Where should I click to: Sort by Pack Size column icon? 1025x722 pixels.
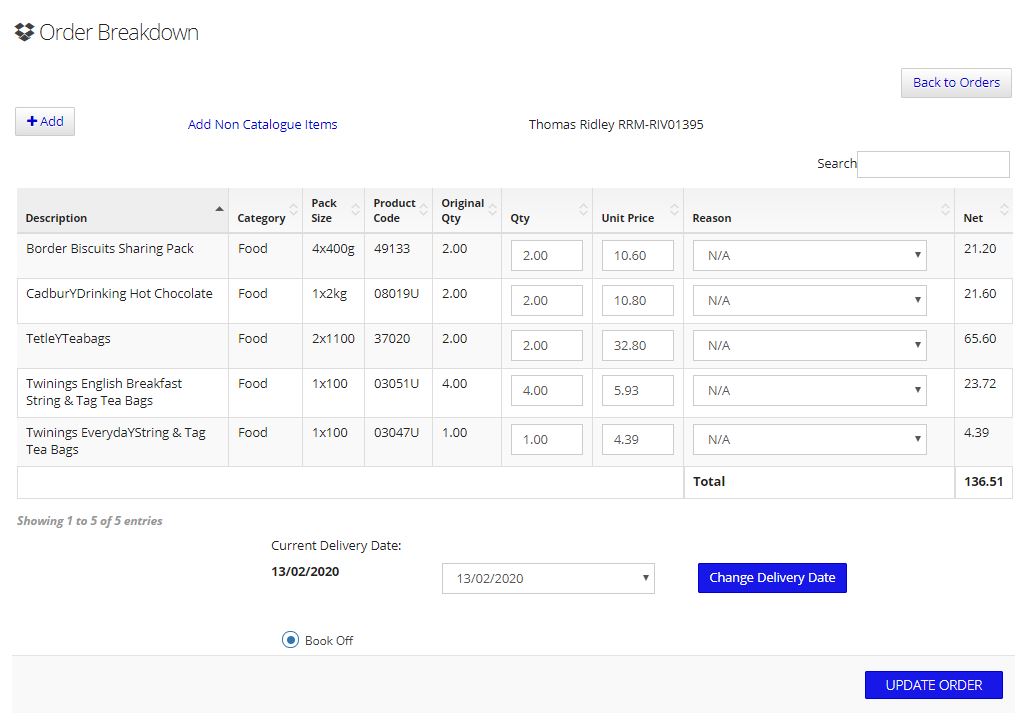354,210
